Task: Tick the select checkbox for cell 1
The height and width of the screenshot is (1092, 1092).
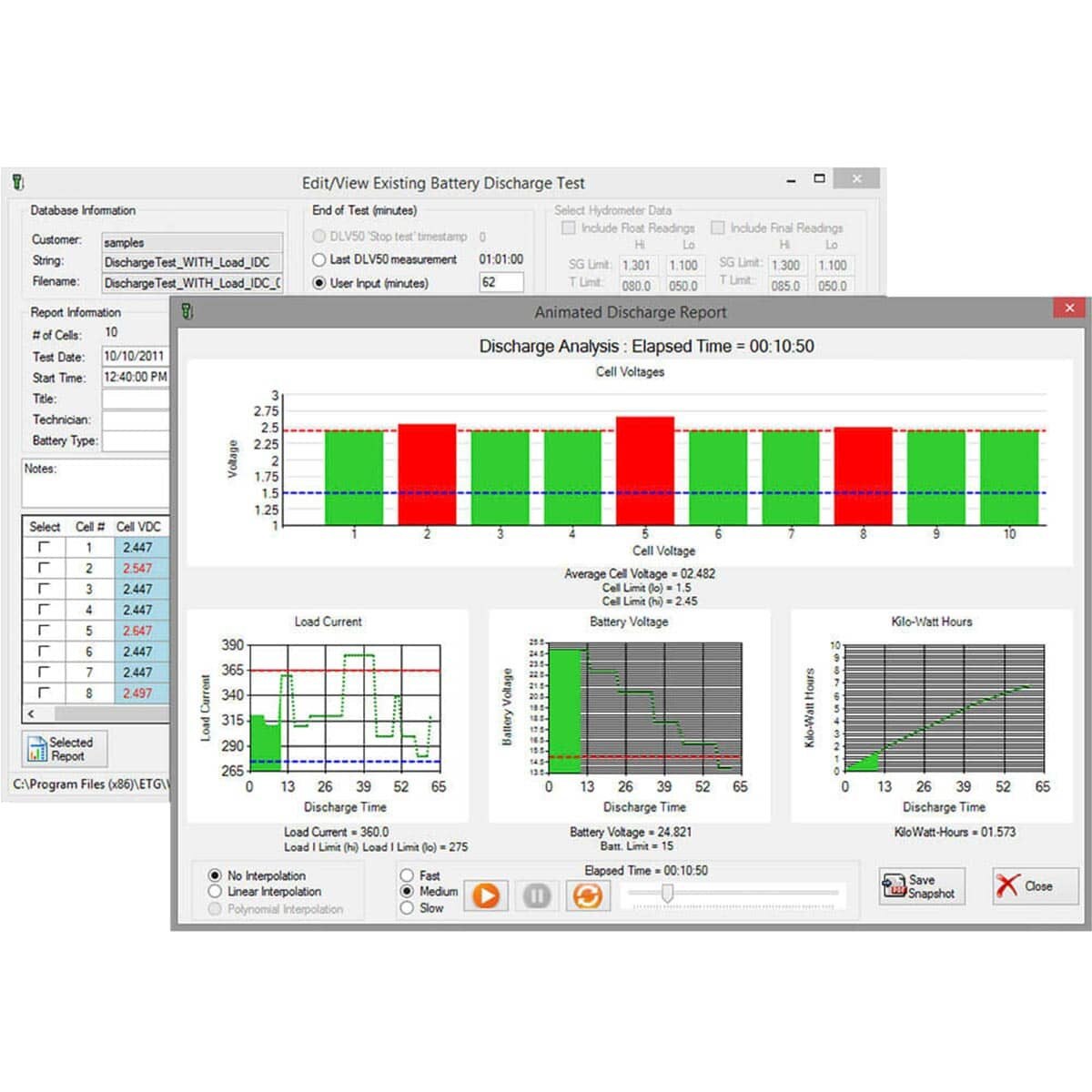Action: coord(44,547)
